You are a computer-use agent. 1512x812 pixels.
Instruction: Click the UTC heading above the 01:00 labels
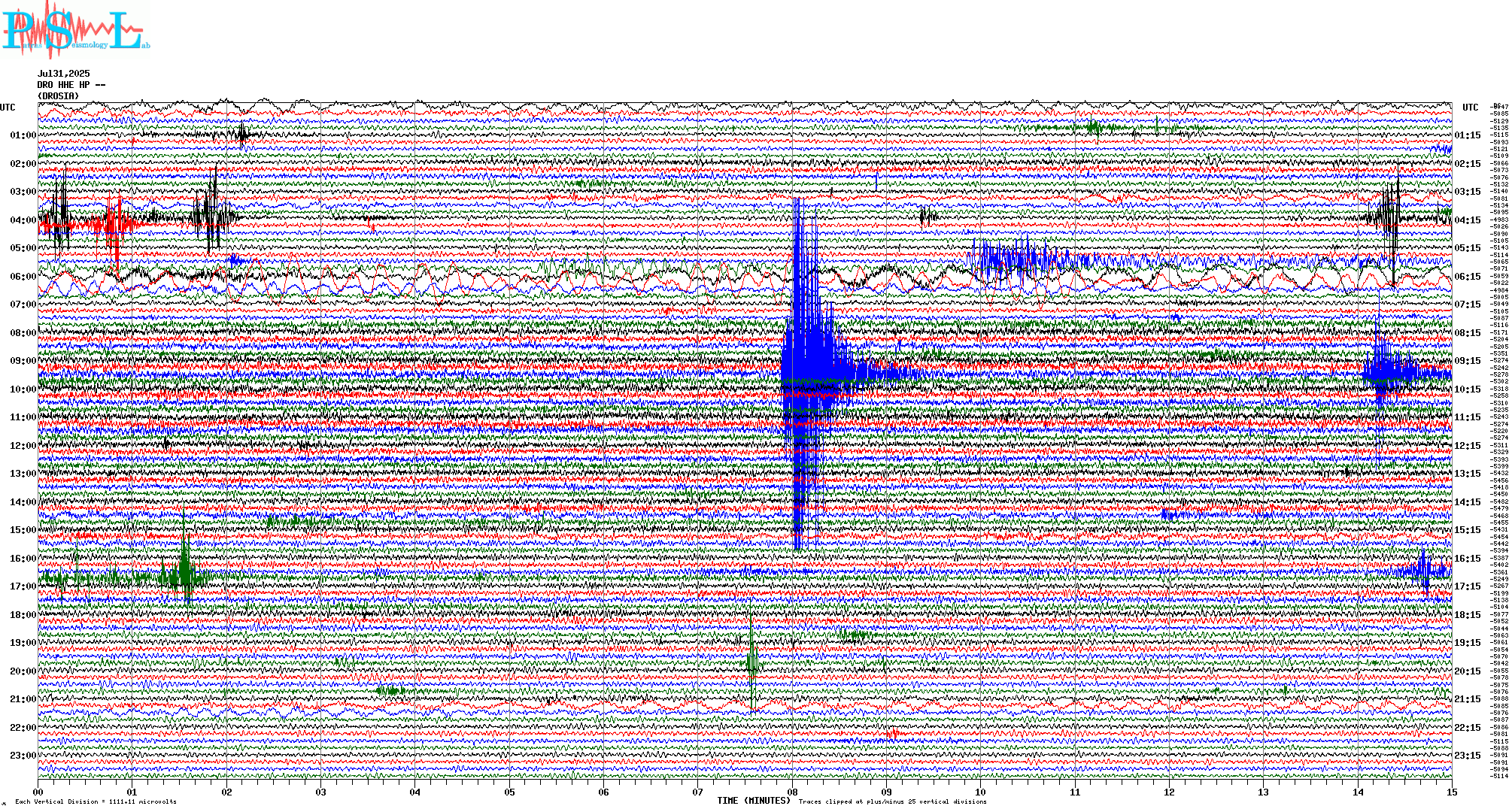(8, 108)
